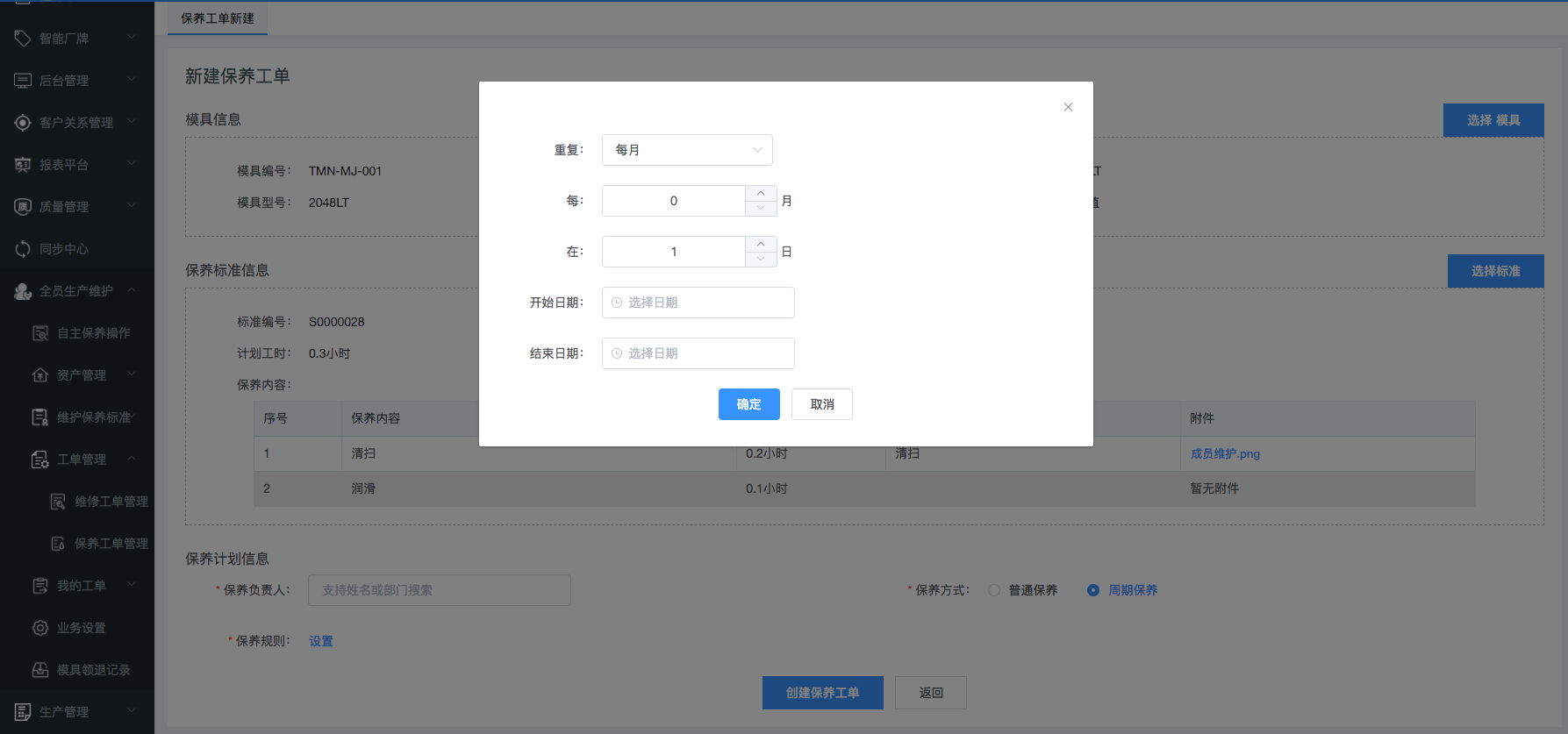1568x734 pixels.
Task: Click the 智能厂牌 tag icon in sidebar
Action: 23,38
